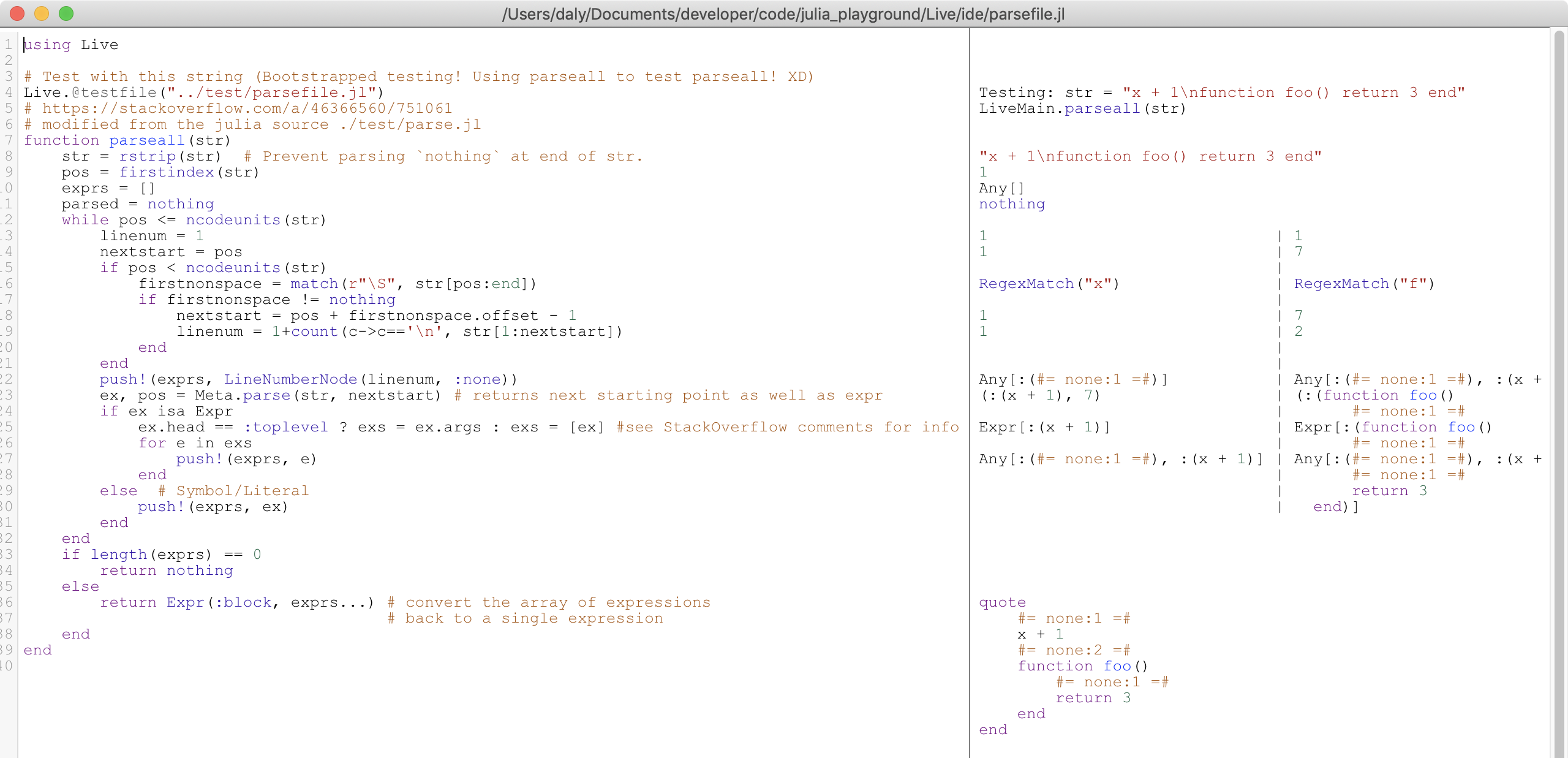Click the 'function parseall(str)' definition line
The width and height of the screenshot is (1568, 758).
tap(127, 140)
